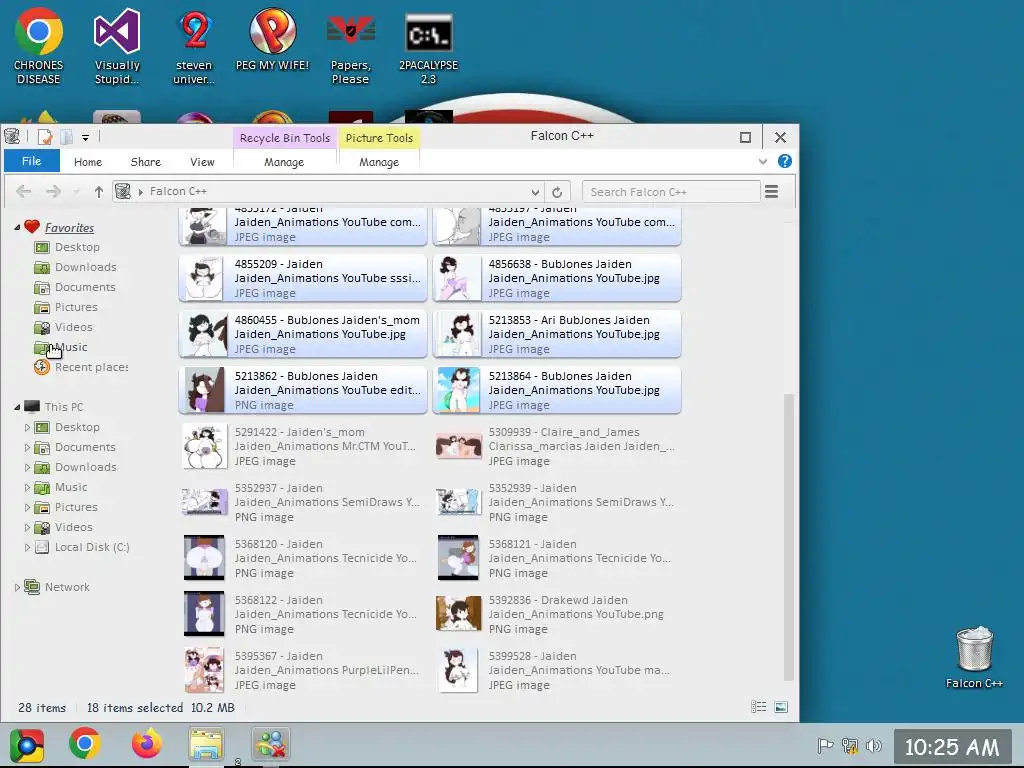This screenshot has width=1024, height=768.
Task: Go forward with the Forward arrow
Action: coord(54,191)
